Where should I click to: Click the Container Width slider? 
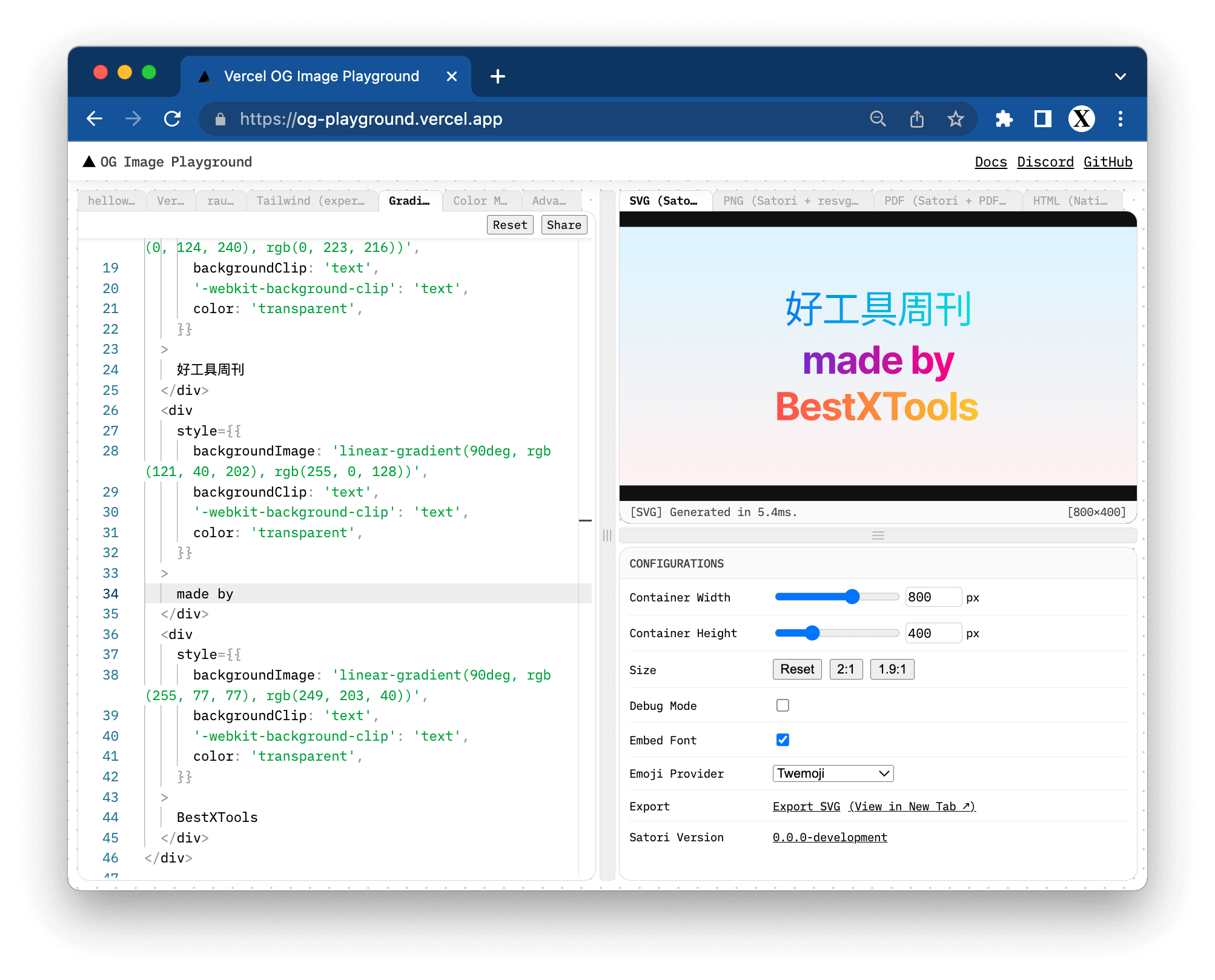point(837,597)
